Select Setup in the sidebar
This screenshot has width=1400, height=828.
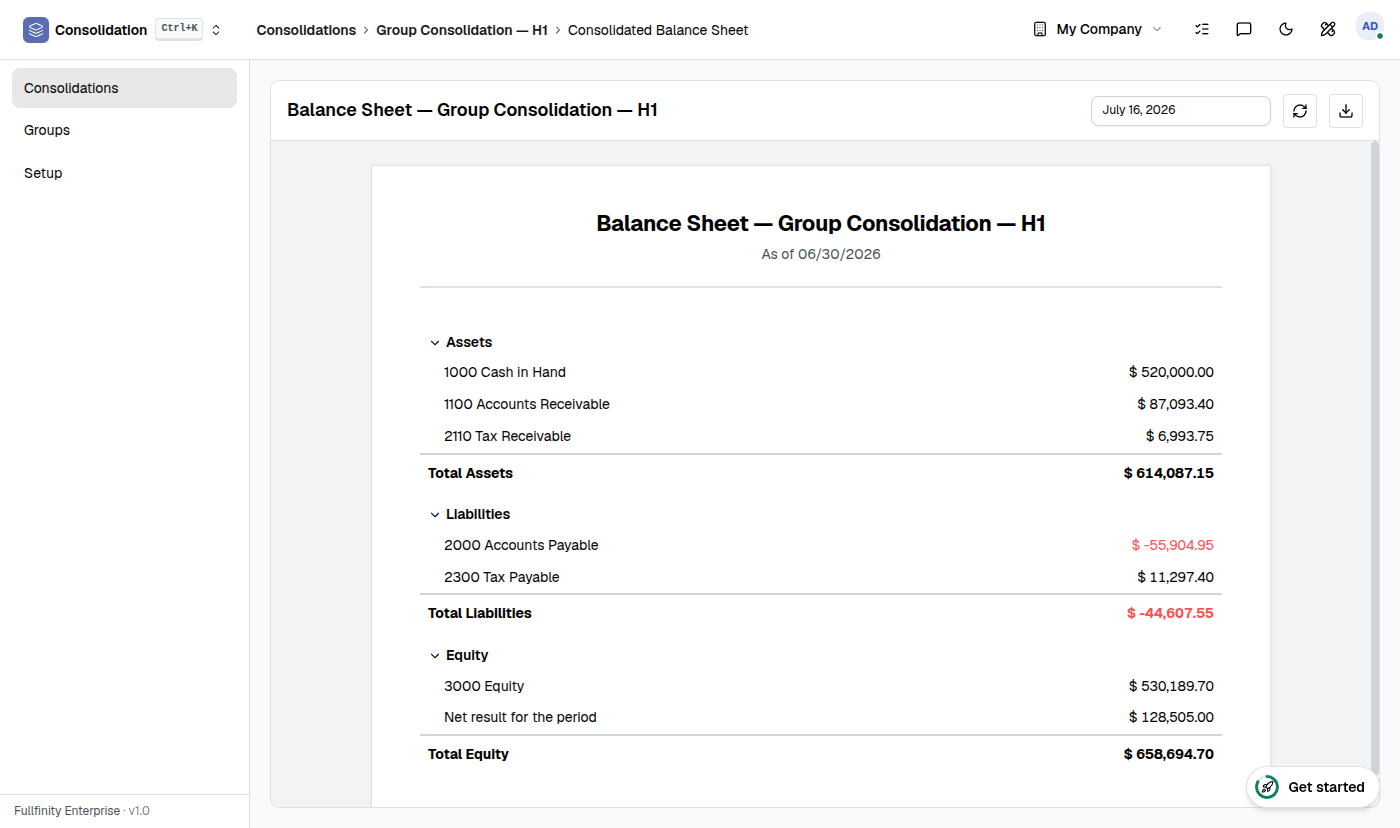point(124,173)
